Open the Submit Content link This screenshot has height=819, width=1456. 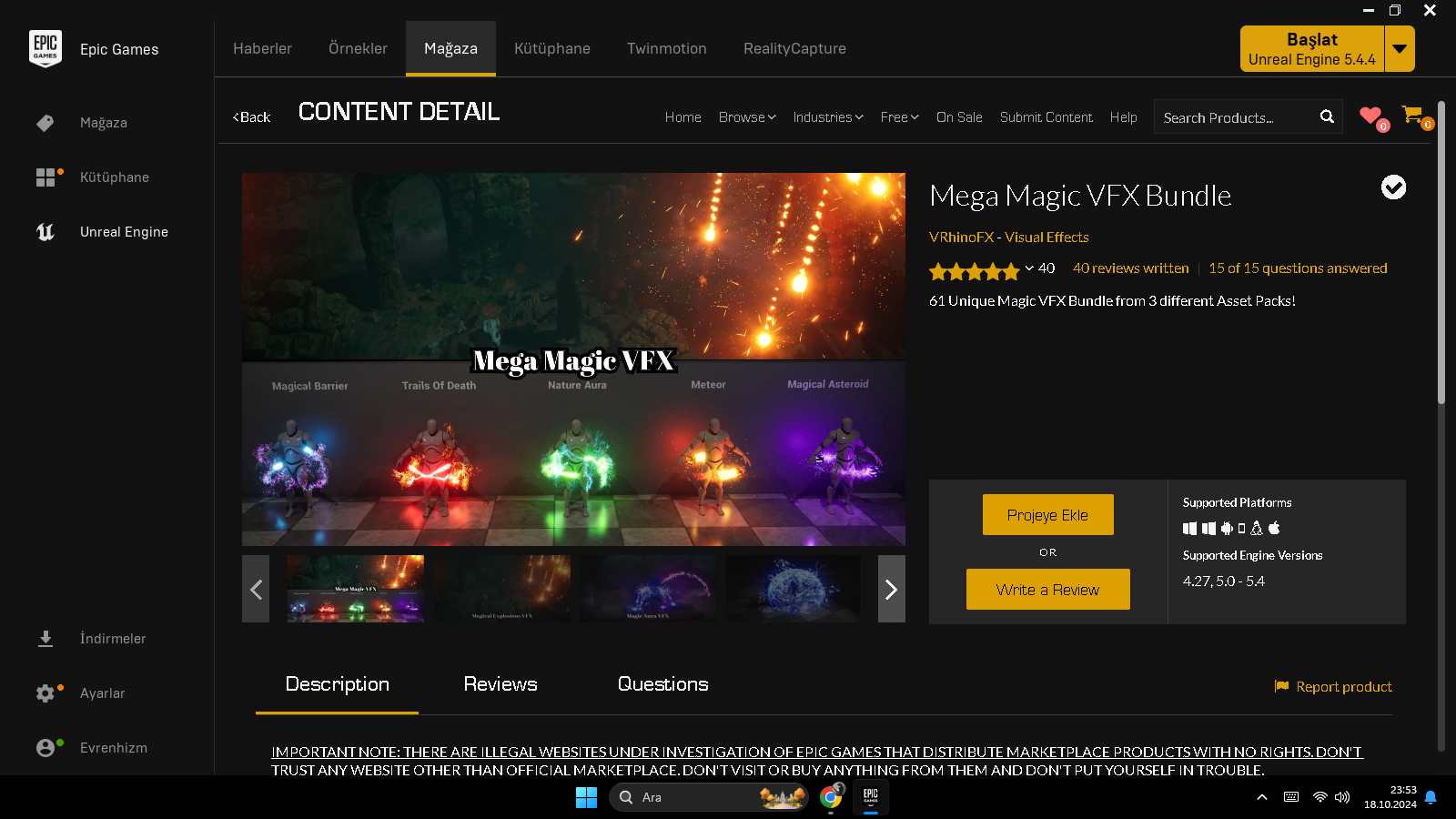1046,117
